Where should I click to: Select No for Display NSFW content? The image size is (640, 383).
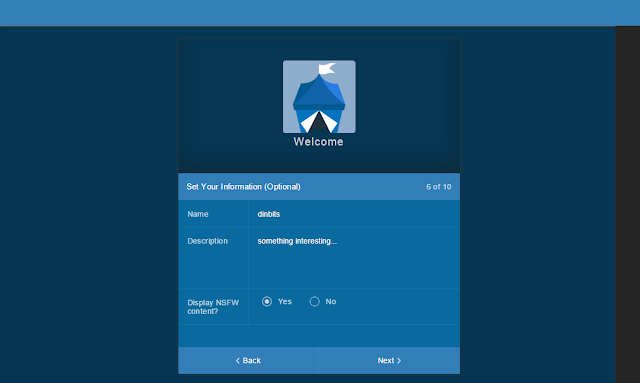click(315, 302)
